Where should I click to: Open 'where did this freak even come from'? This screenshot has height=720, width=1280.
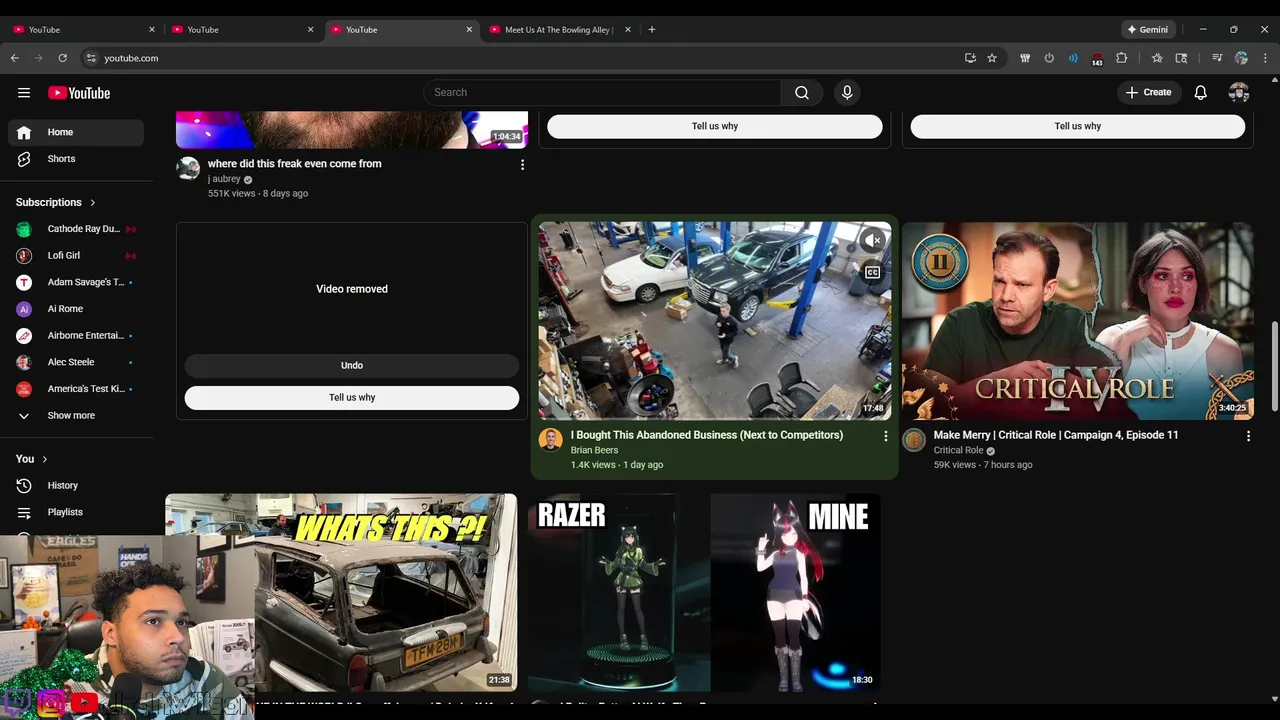[x=294, y=164]
